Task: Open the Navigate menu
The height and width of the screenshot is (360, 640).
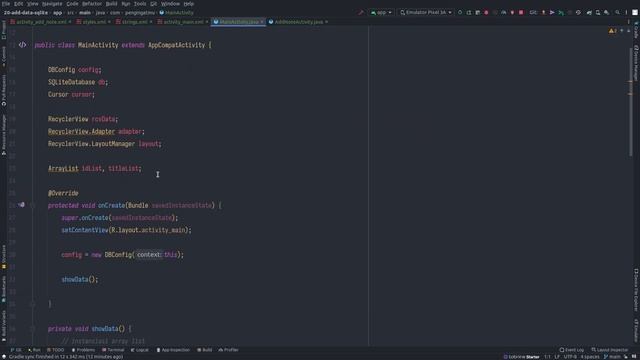Action: point(52,4)
